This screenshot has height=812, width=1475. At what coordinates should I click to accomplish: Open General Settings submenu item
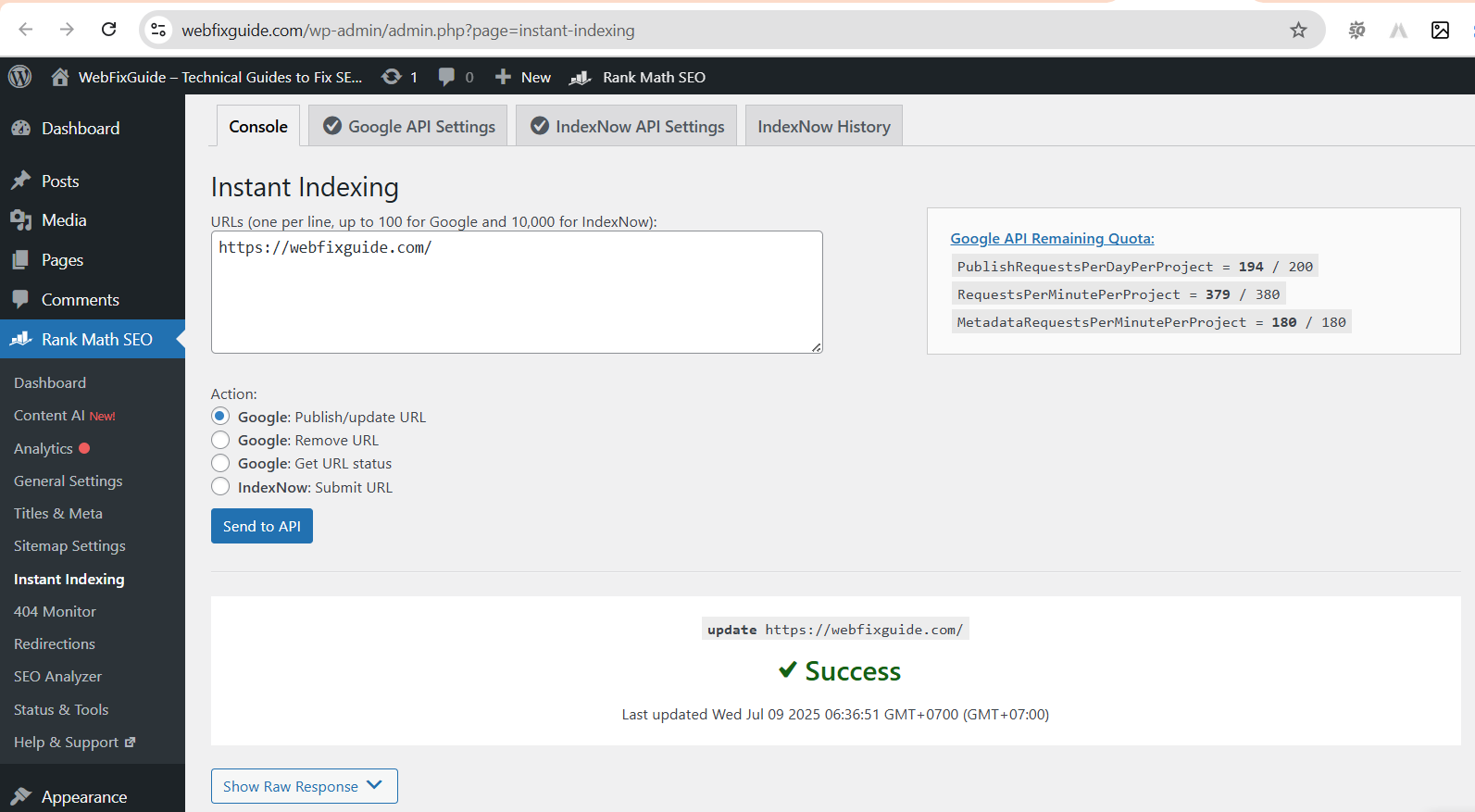coord(69,481)
